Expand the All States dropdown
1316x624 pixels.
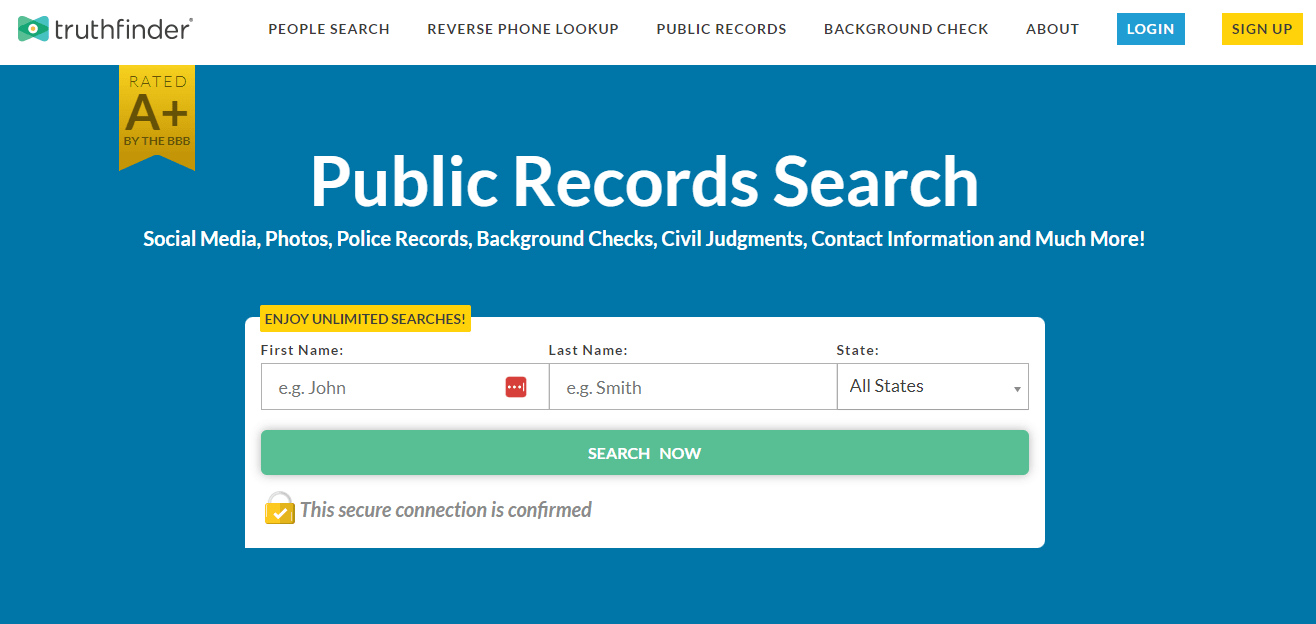pos(933,386)
